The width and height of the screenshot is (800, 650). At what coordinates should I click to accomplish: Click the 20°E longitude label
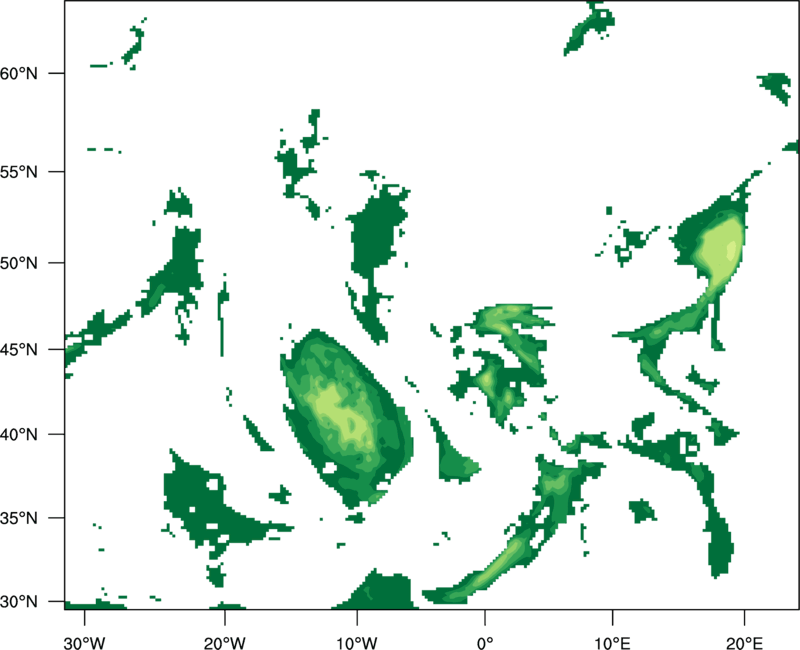tap(744, 643)
